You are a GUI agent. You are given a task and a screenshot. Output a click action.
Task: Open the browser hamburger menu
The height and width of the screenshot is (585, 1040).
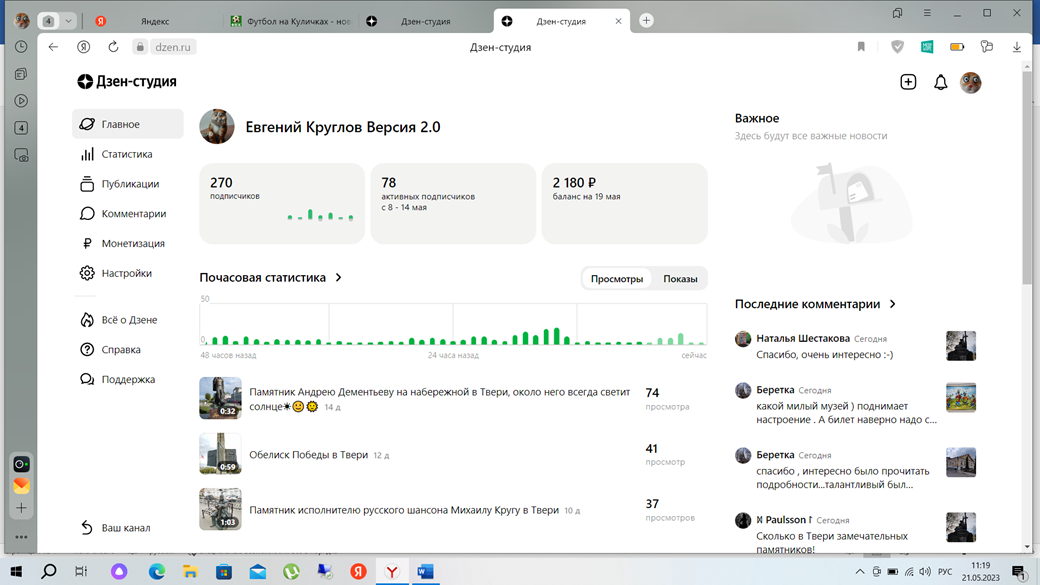point(927,13)
